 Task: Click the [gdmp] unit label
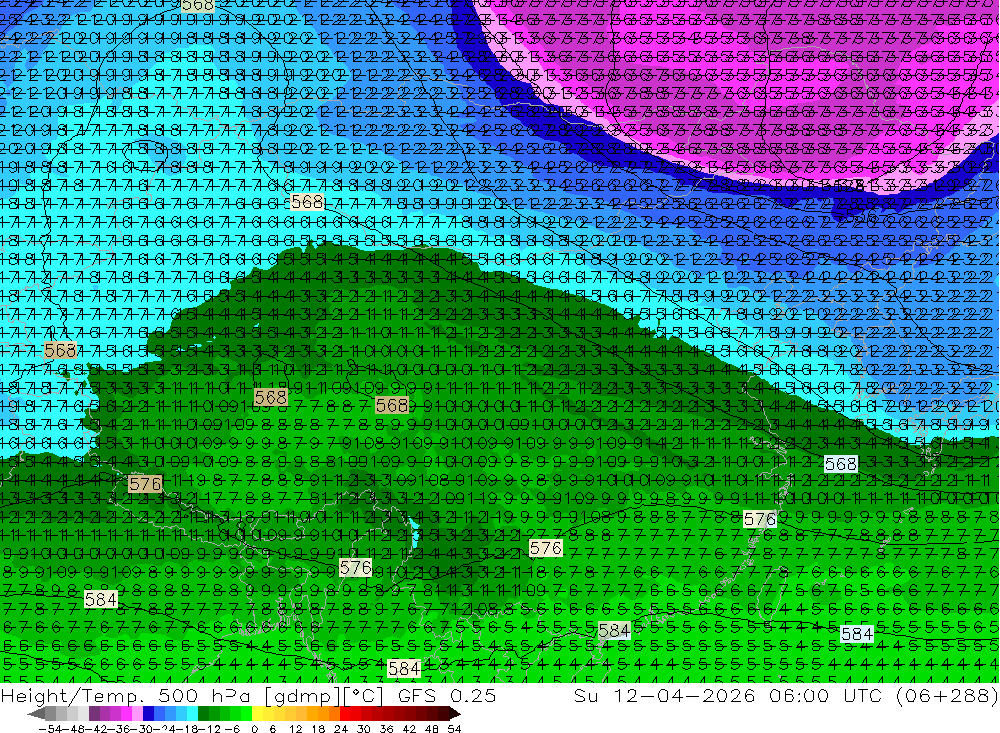[302, 696]
